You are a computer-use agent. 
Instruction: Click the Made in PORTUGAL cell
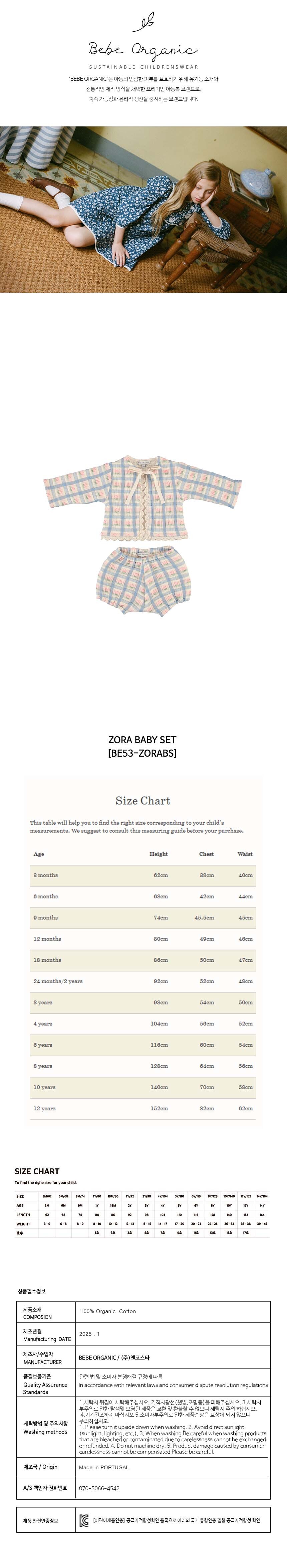click(103, 1467)
